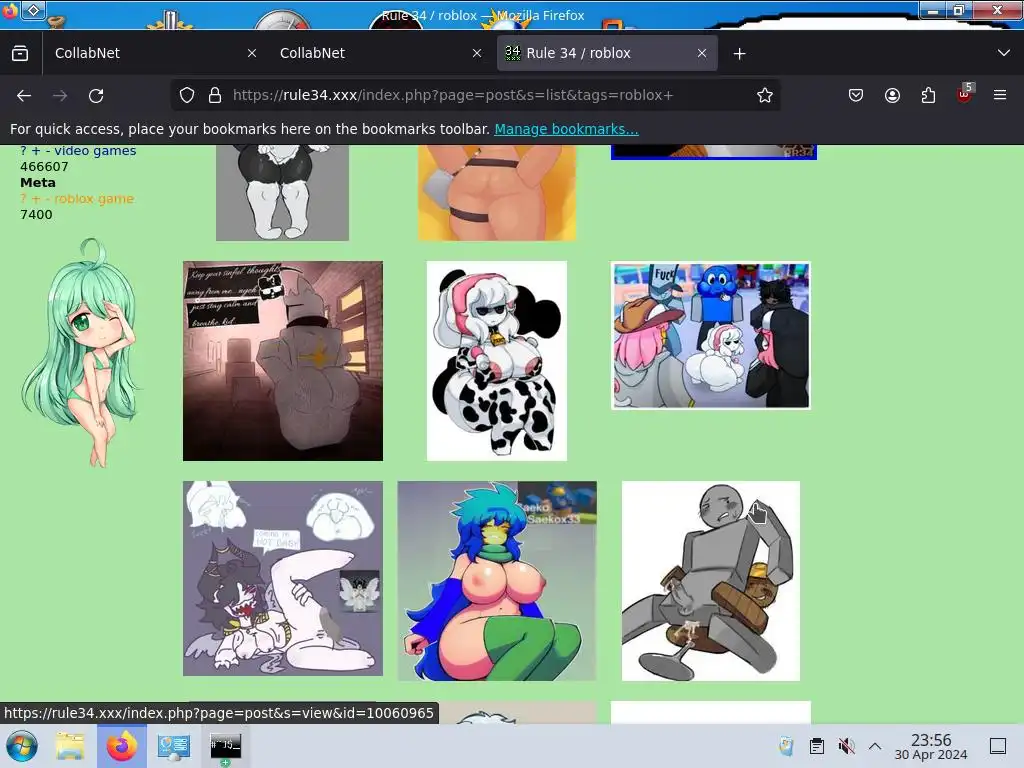Reload the current page
The height and width of the screenshot is (768, 1024).
coord(96,95)
